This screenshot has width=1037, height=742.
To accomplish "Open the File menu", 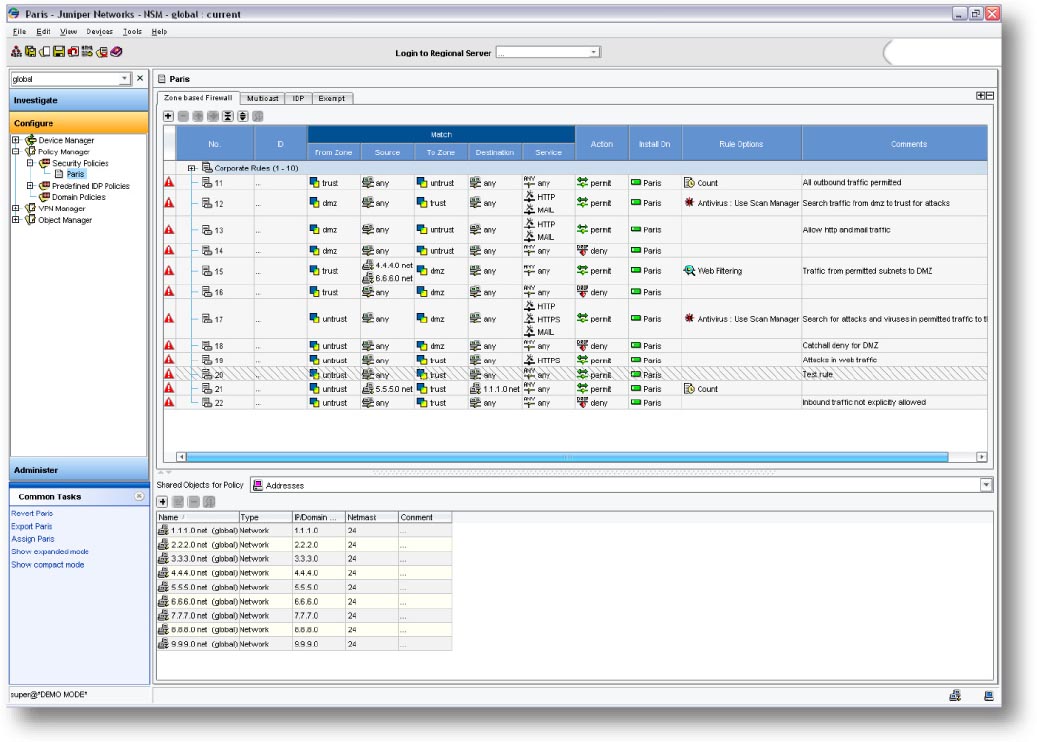I will point(20,31).
